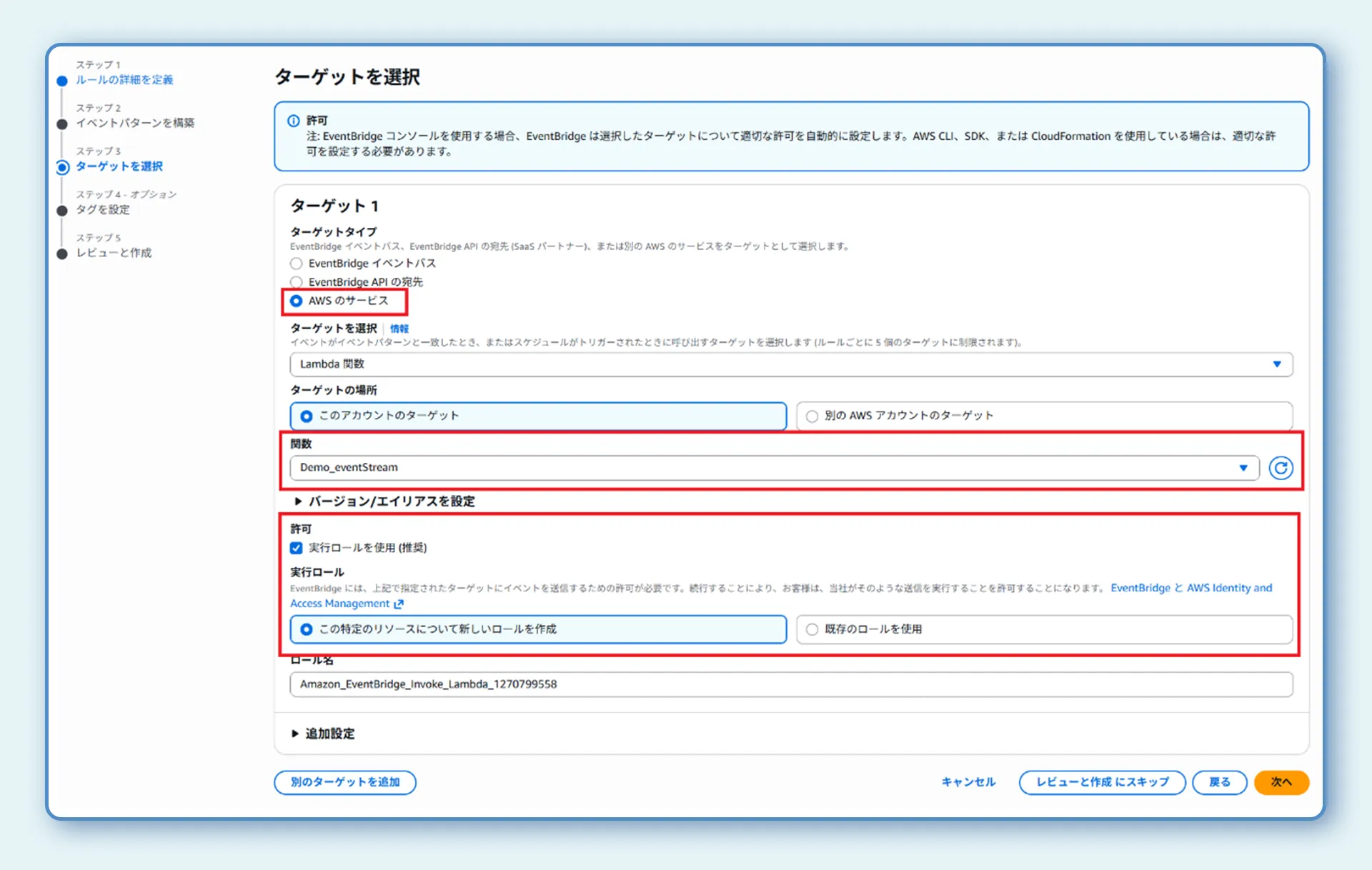Click the Step 1 circle marker in the sidebar
This screenshot has height=870, width=1372.
[x=62, y=81]
